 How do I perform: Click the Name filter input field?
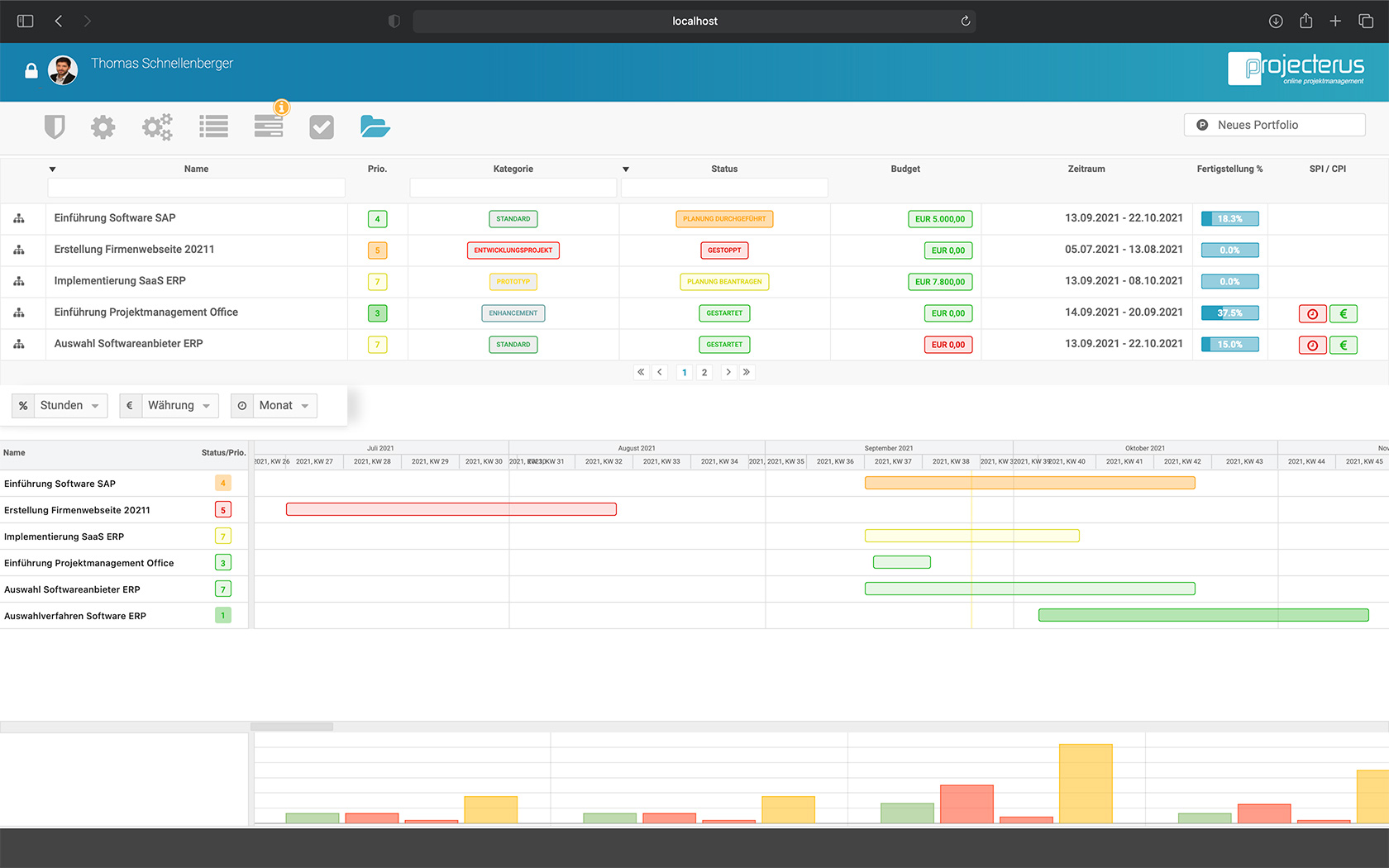pyautogui.click(x=197, y=188)
